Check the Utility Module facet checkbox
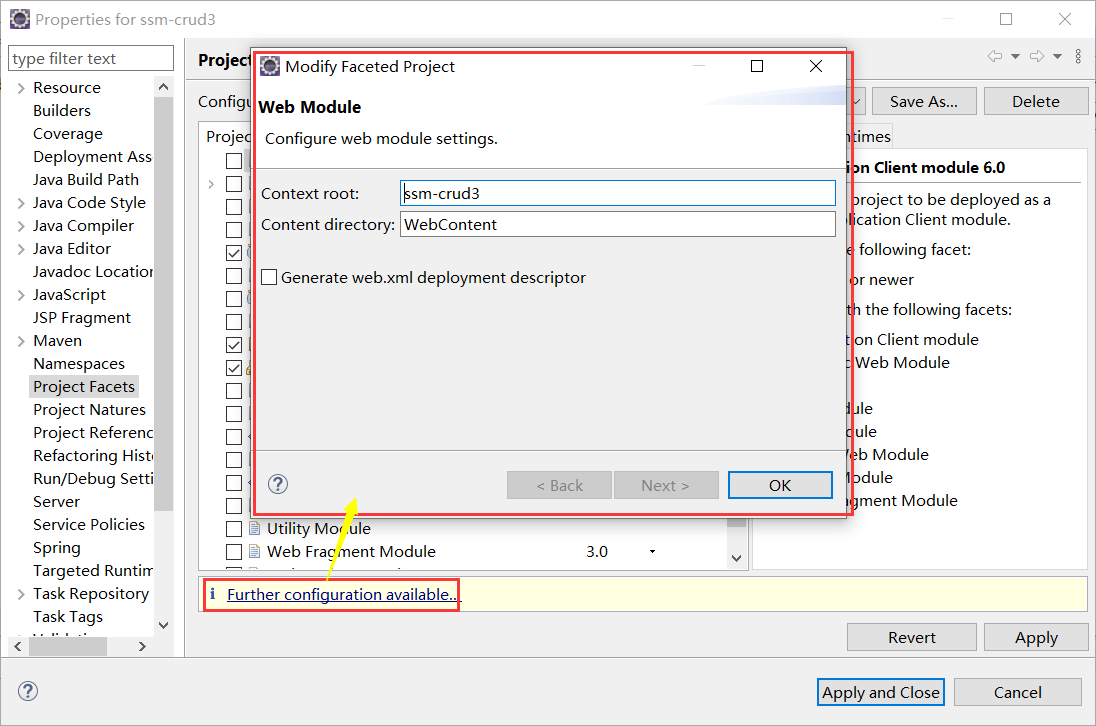This screenshot has width=1096, height=726. pos(234,528)
